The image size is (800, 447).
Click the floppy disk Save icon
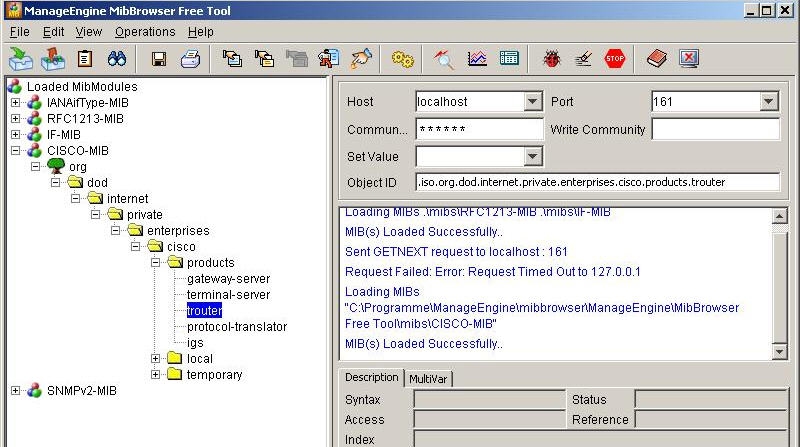click(x=159, y=59)
